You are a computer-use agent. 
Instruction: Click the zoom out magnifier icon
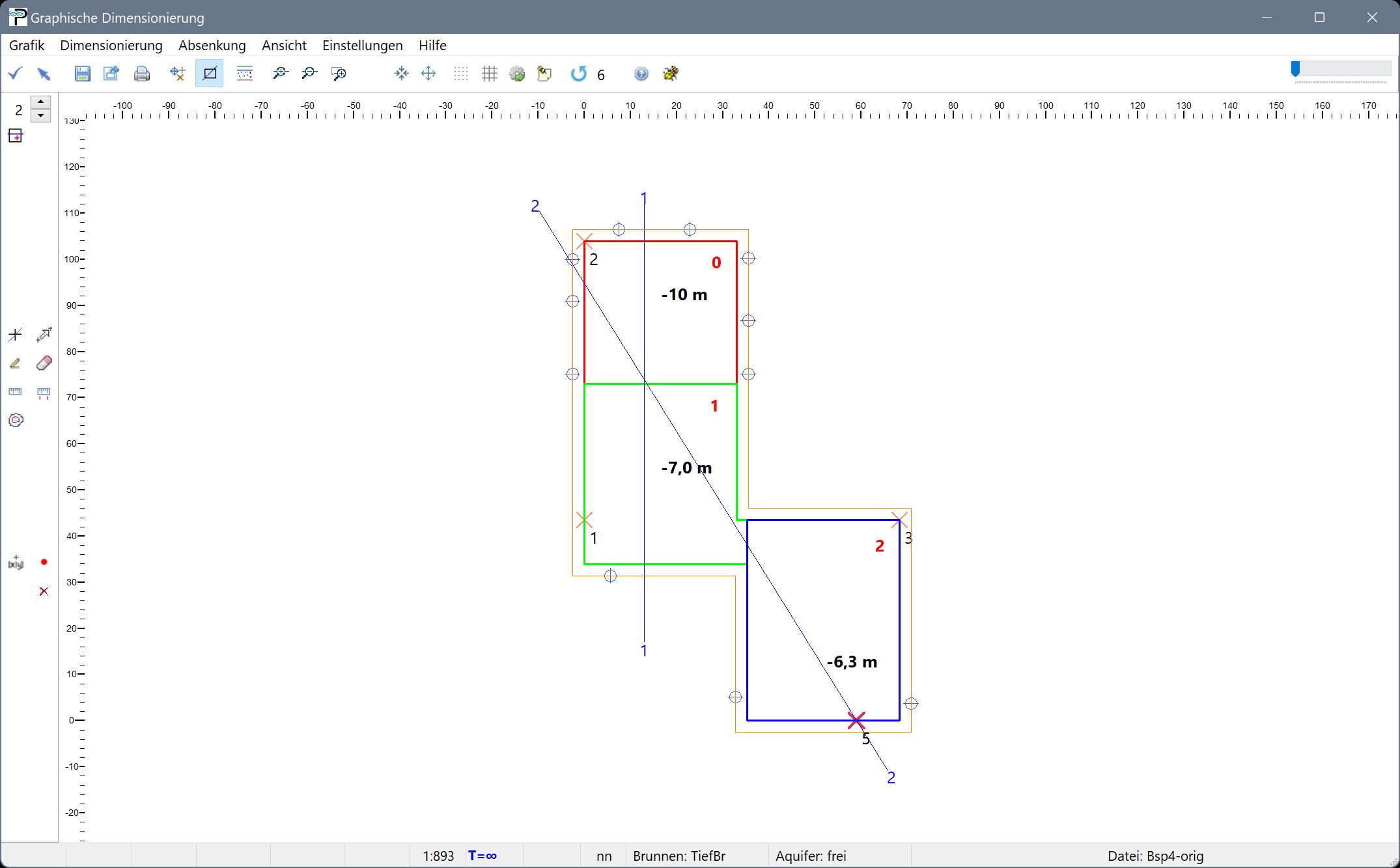(x=309, y=74)
